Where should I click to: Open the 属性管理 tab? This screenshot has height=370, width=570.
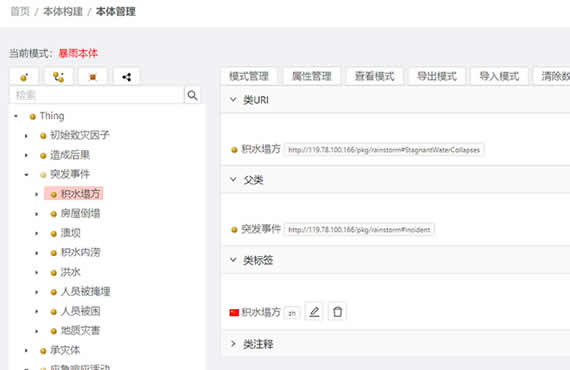coord(312,76)
